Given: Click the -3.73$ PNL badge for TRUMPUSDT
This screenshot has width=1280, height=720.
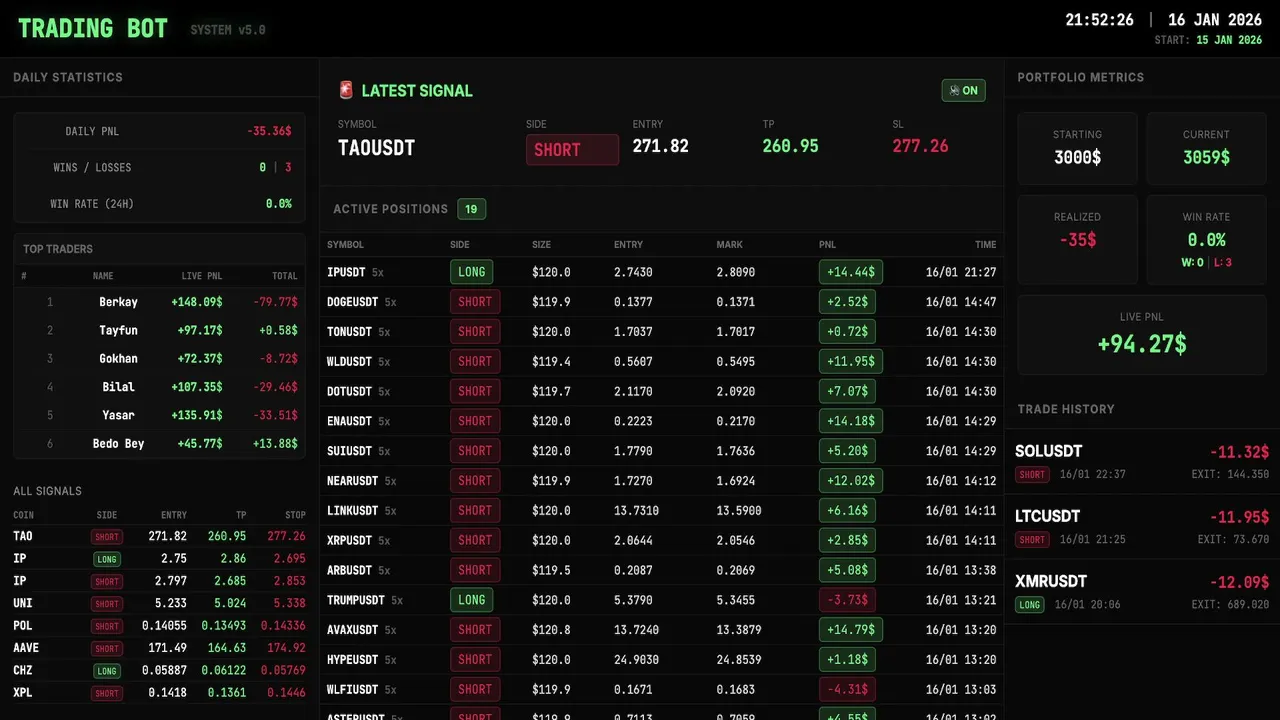Looking at the screenshot, I should [x=847, y=600].
